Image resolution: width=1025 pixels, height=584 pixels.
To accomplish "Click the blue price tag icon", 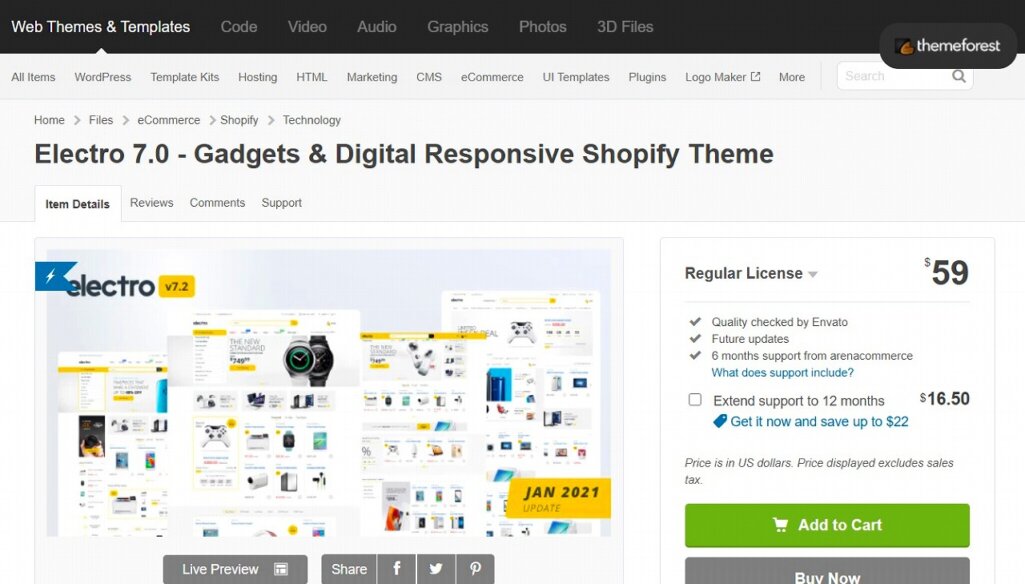I will (719, 421).
